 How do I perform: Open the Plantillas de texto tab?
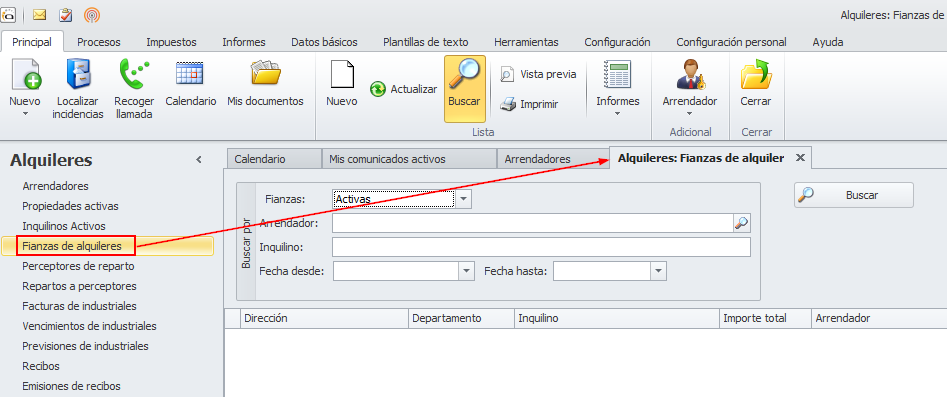pos(426,42)
